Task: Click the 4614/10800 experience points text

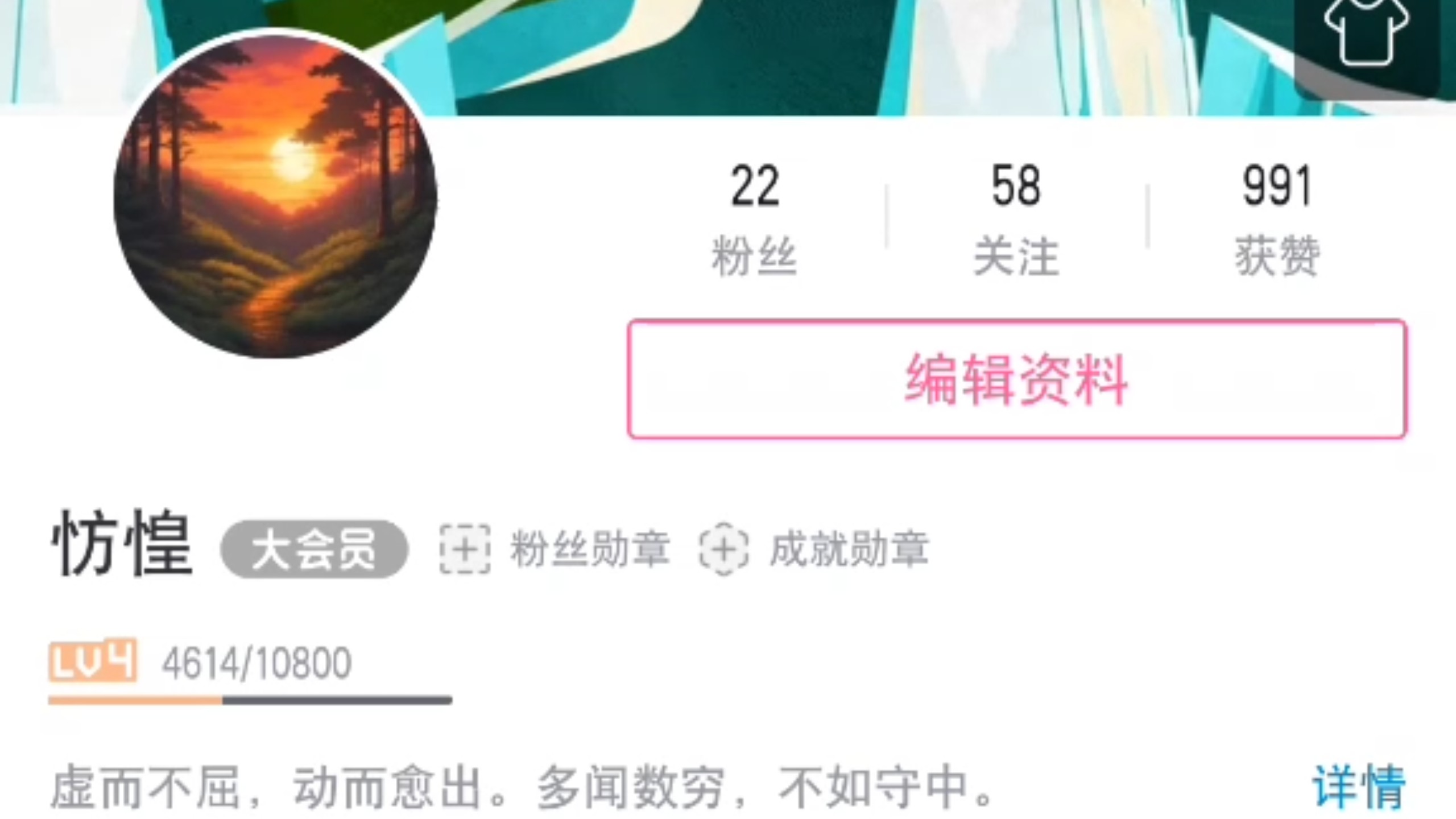Action: [257, 663]
